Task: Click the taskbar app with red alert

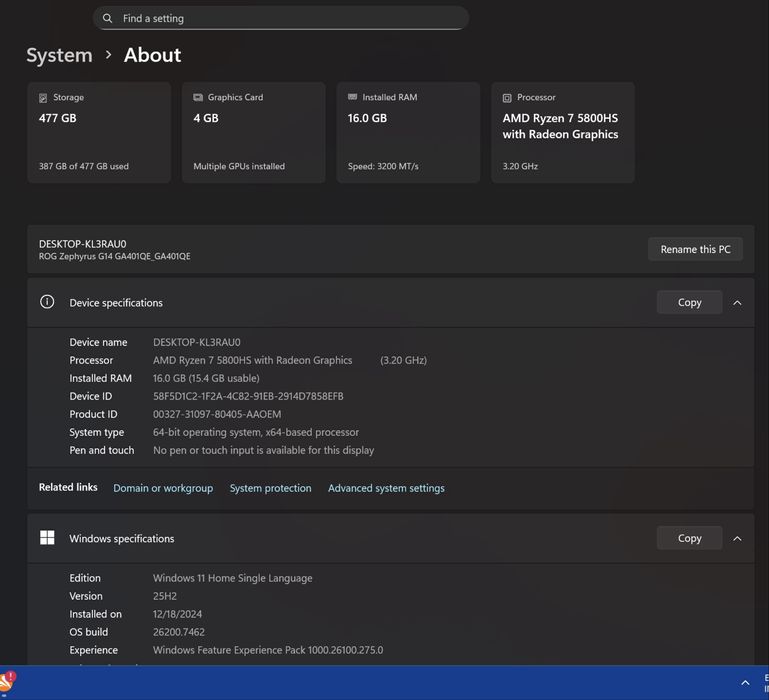Action: click(7, 682)
